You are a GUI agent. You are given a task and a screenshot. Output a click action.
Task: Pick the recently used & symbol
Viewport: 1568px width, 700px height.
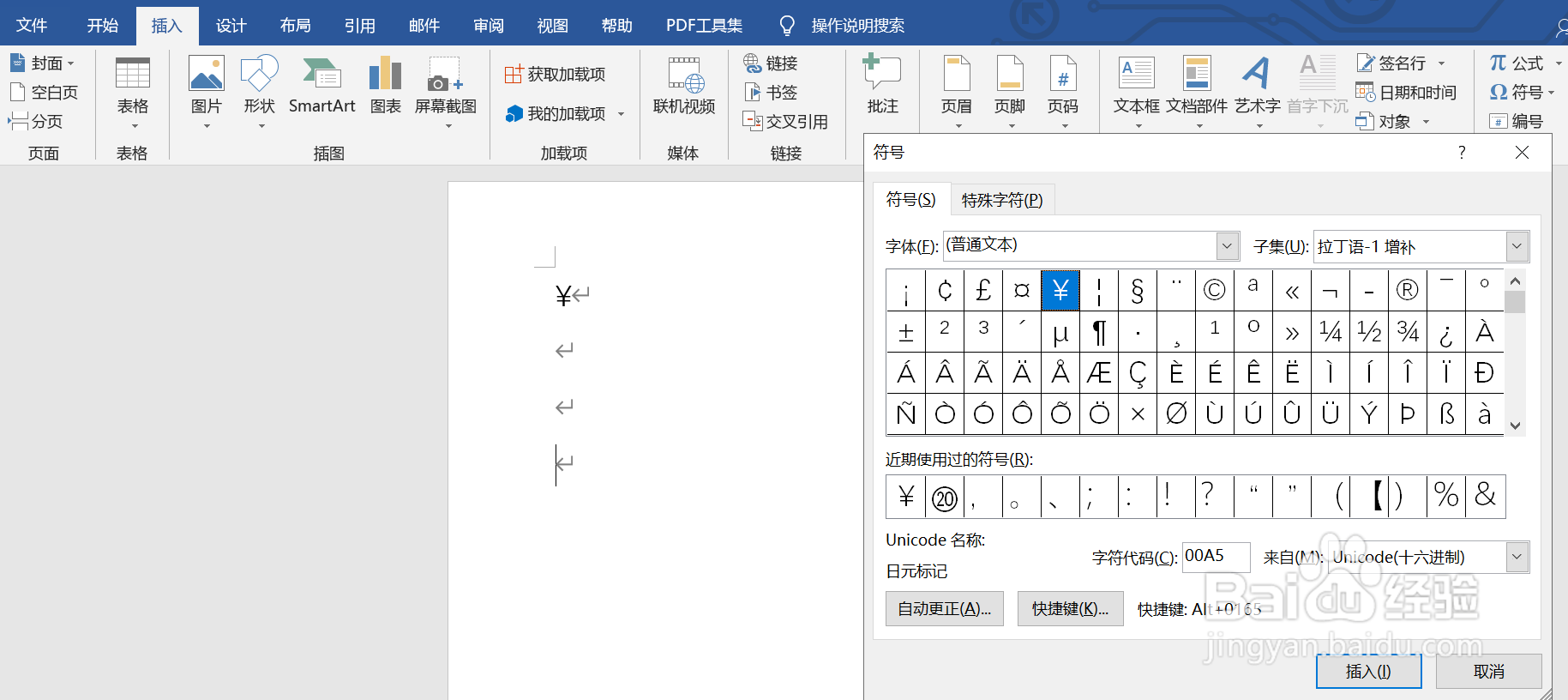click(x=1485, y=496)
